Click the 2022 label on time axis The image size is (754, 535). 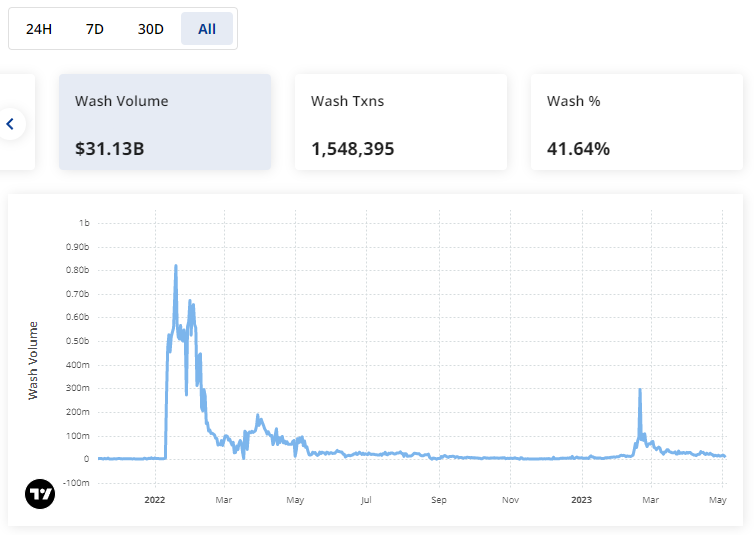(x=155, y=497)
